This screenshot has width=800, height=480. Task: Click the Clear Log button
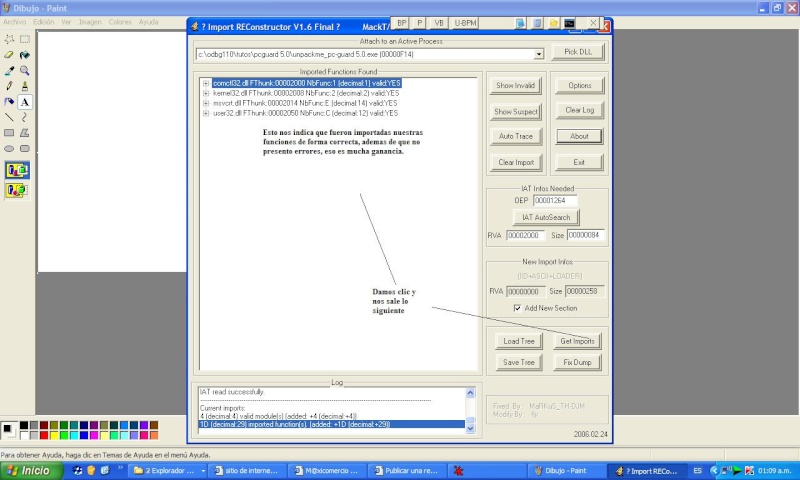click(x=579, y=110)
